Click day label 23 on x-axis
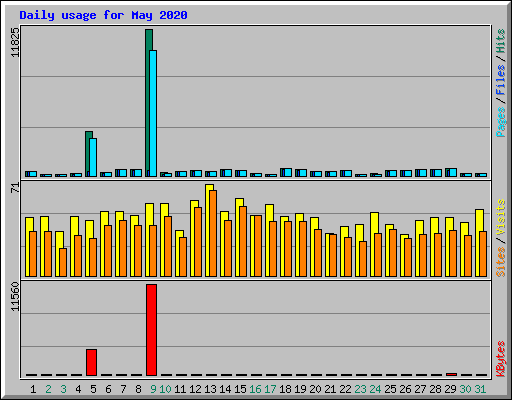This screenshot has width=512, height=400. click(360, 389)
